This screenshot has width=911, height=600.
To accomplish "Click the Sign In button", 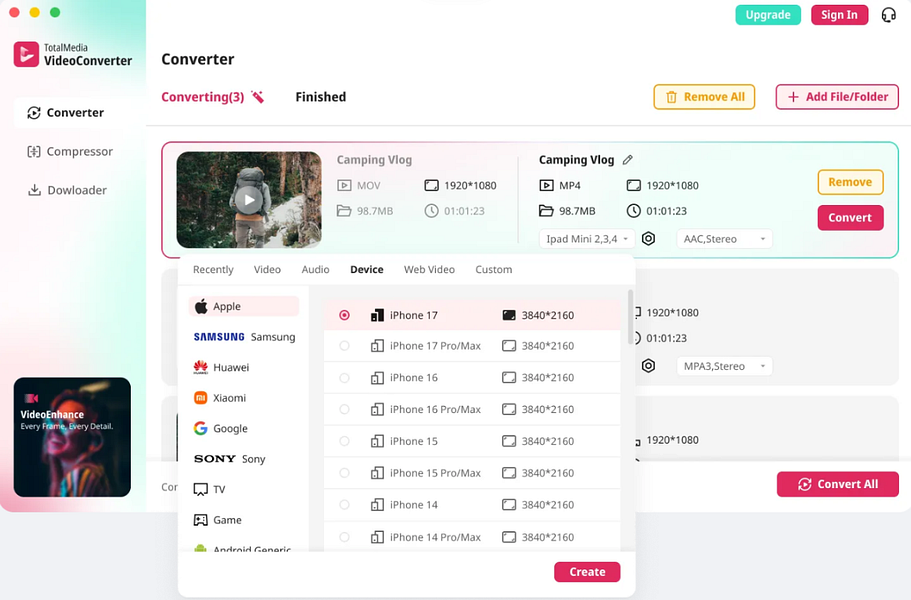I will (840, 15).
